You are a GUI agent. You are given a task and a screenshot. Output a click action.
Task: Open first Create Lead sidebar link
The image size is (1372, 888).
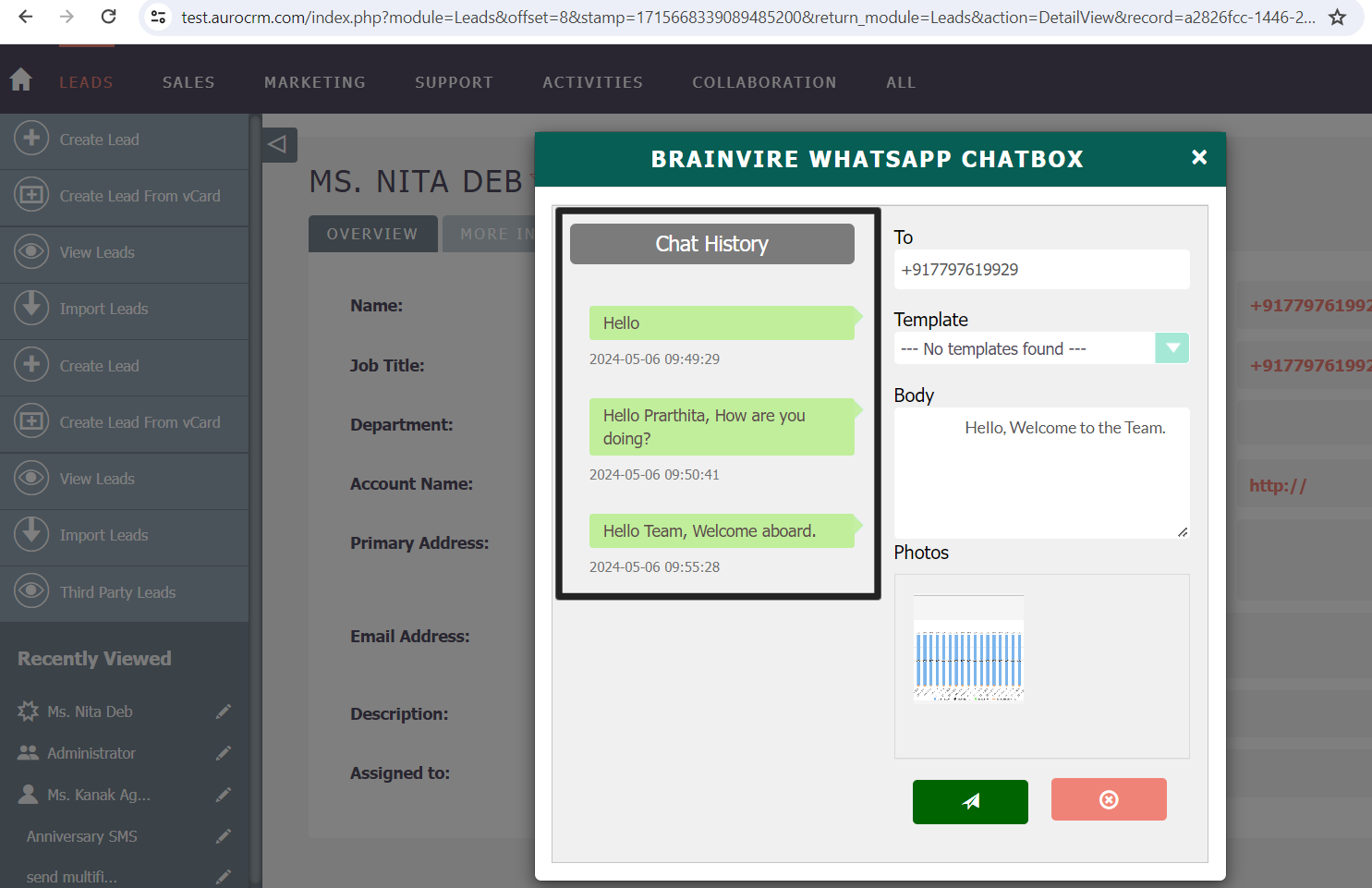pos(100,140)
